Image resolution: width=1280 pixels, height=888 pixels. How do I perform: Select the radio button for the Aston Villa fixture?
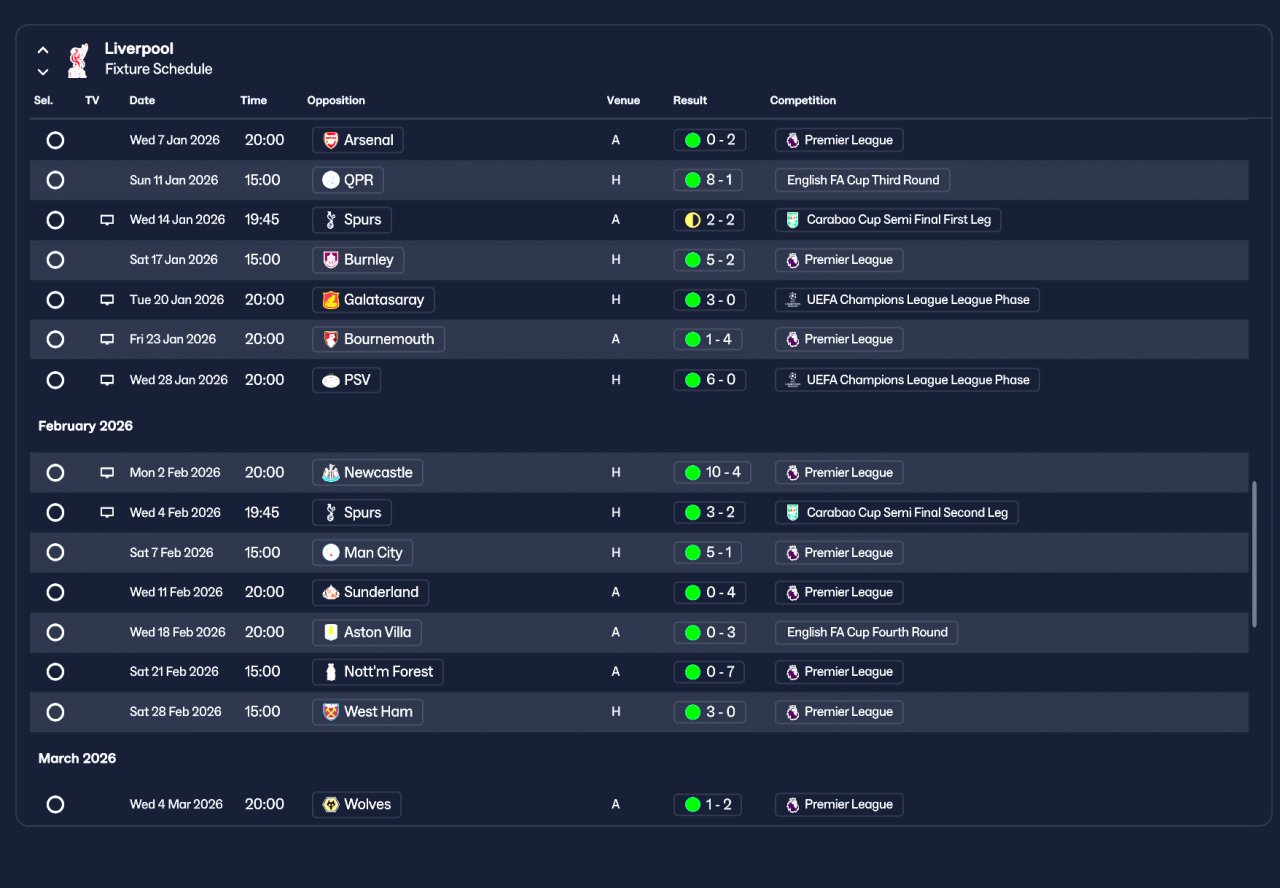coord(55,632)
